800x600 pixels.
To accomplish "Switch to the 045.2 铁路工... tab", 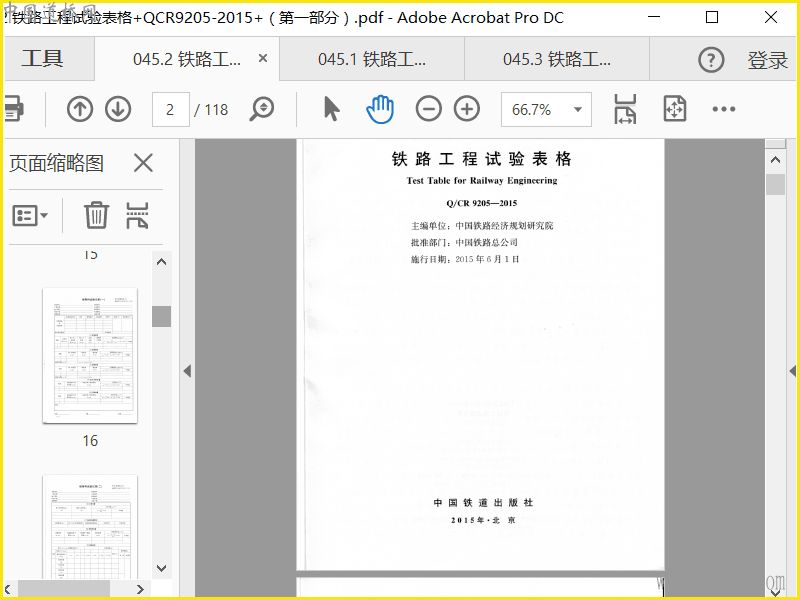I will click(x=187, y=59).
